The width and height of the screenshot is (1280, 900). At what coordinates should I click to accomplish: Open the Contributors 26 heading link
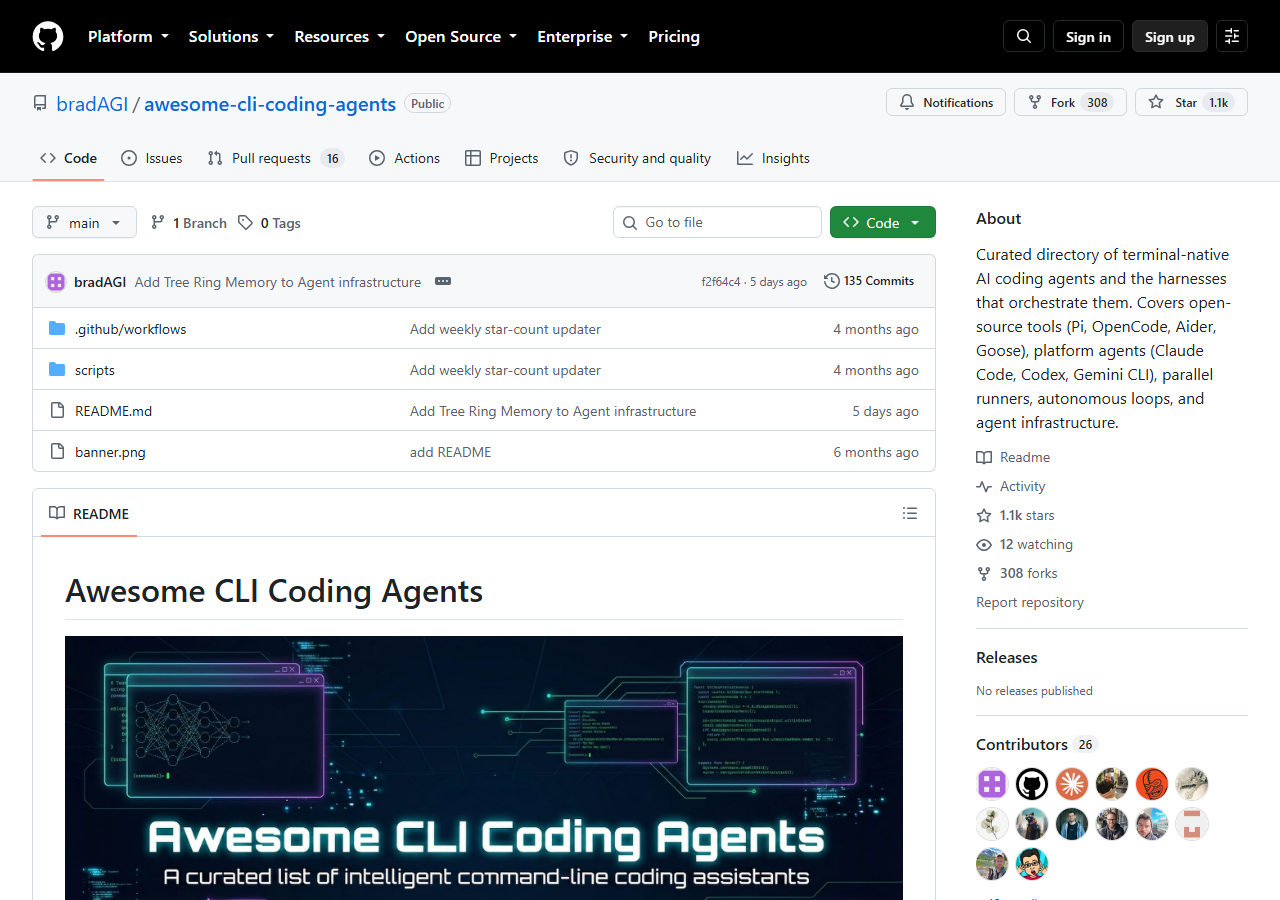[1036, 744]
